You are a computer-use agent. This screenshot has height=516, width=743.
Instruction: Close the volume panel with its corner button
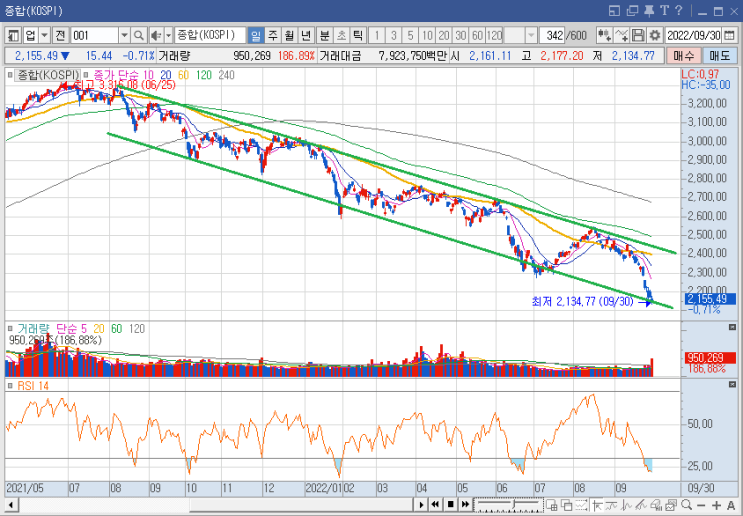point(732,327)
